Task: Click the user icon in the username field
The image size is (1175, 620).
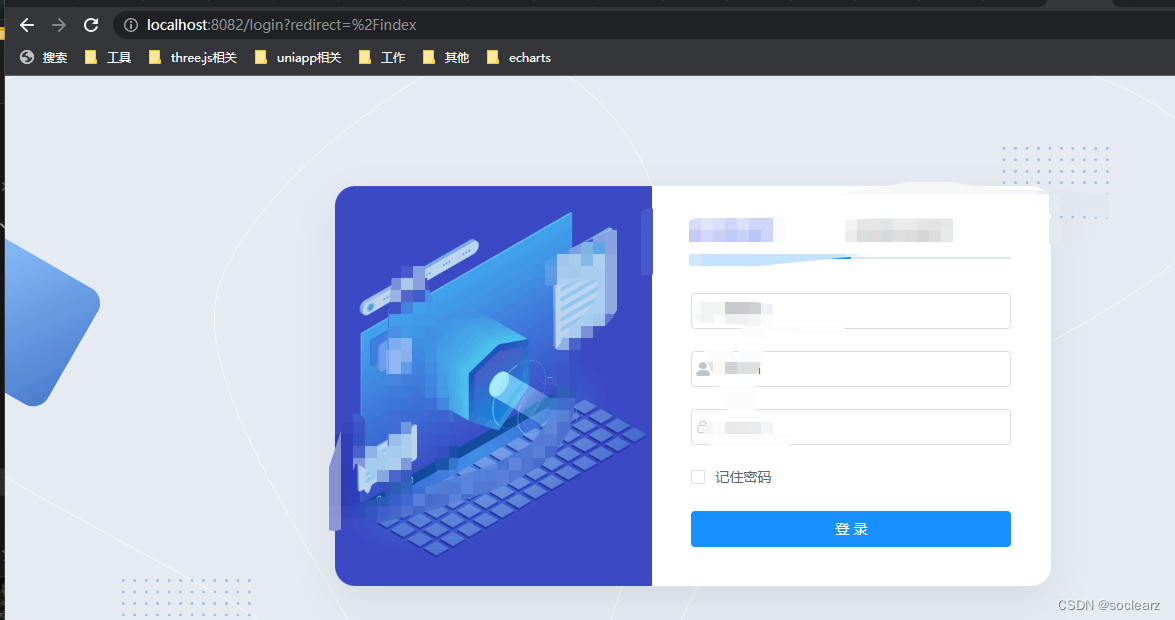Action: pyautogui.click(x=703, y=369)
